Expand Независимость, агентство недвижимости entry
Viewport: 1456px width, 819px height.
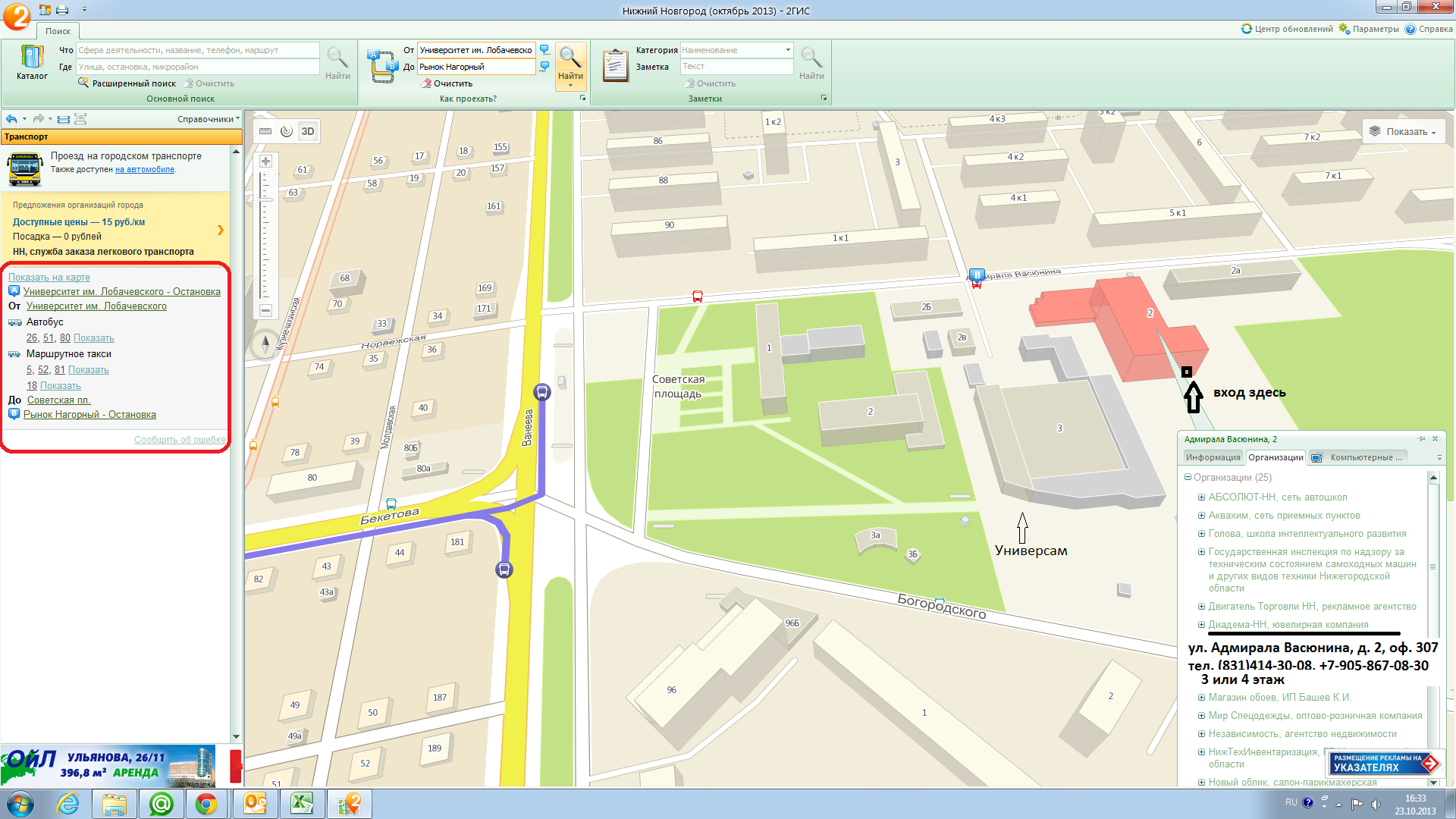coord(1201,734)
